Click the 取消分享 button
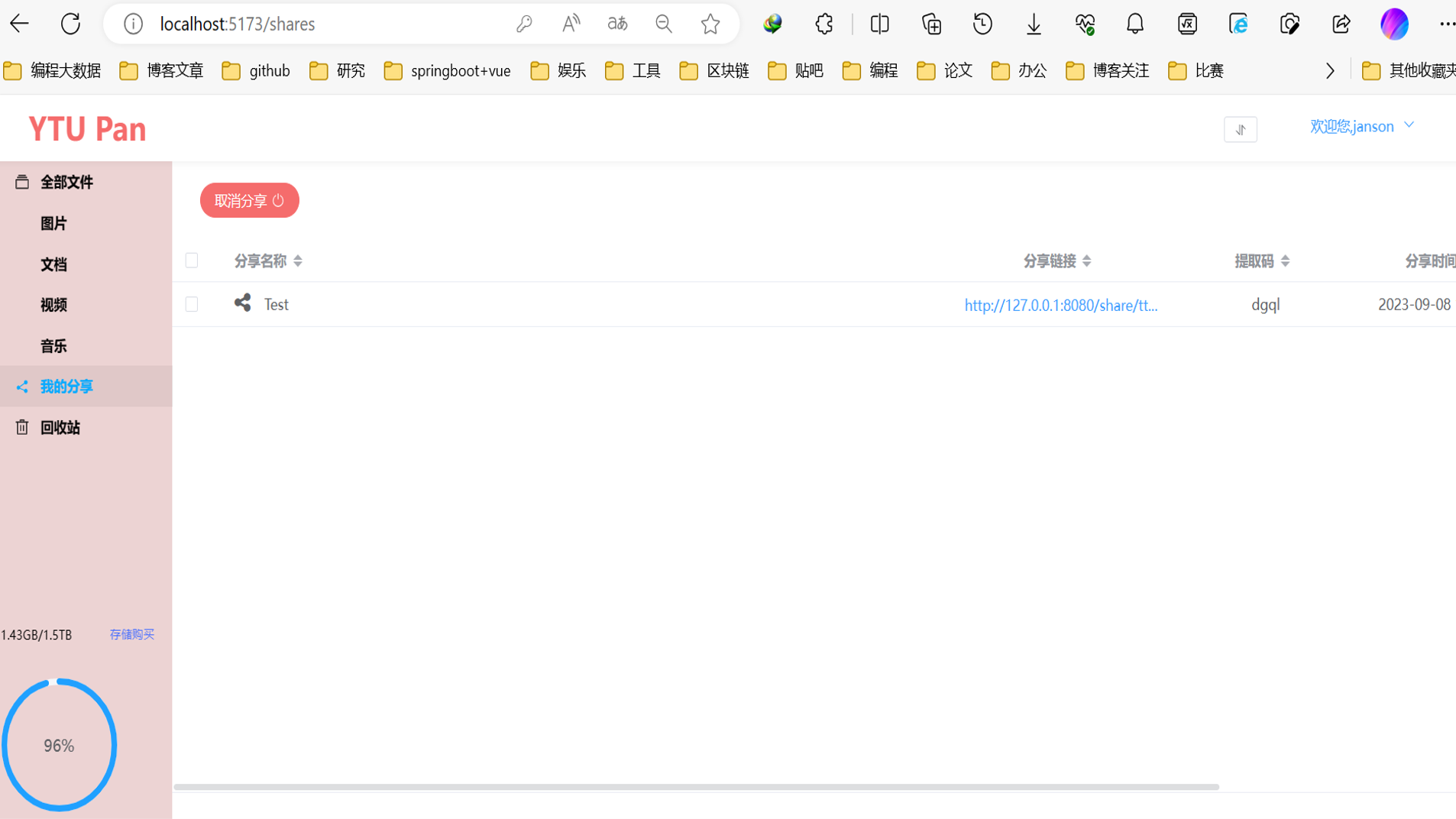The image size is (1456, 819). click(250, 200)
